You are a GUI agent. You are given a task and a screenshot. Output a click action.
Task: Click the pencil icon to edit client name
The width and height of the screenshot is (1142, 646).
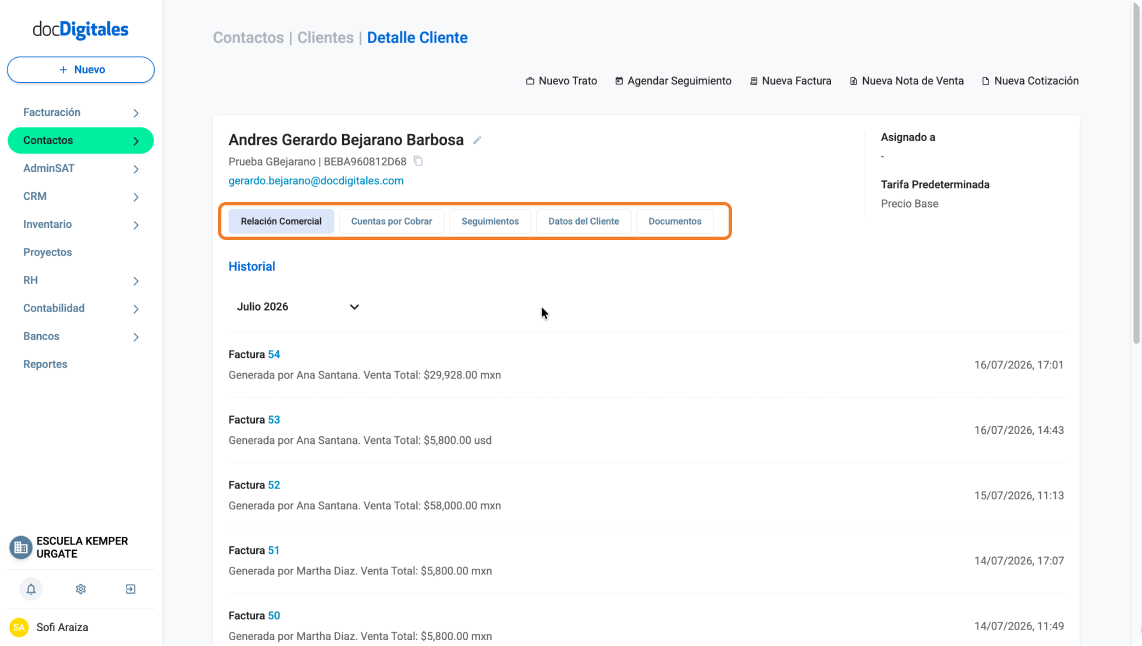[x=477, y=141]
